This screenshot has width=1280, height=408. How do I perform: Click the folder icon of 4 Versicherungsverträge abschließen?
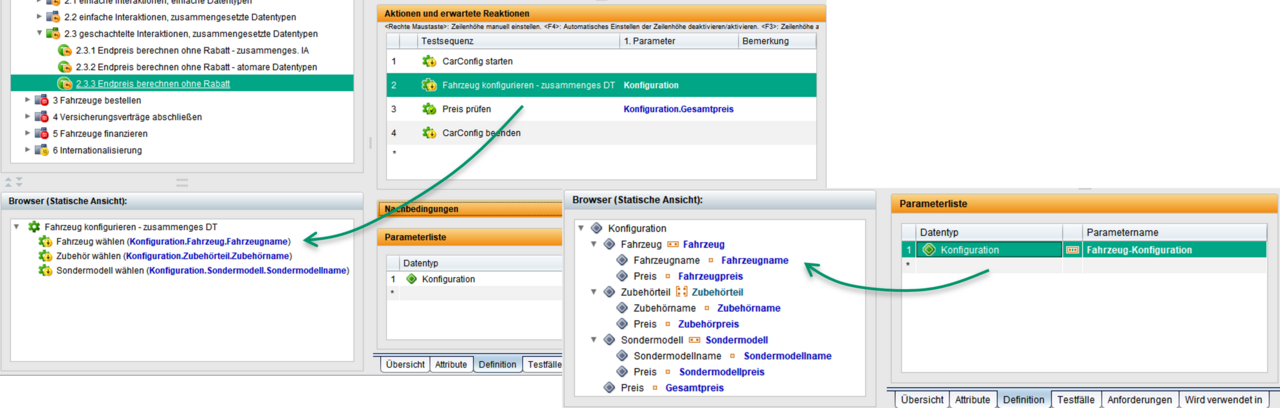tap(42, 117)
